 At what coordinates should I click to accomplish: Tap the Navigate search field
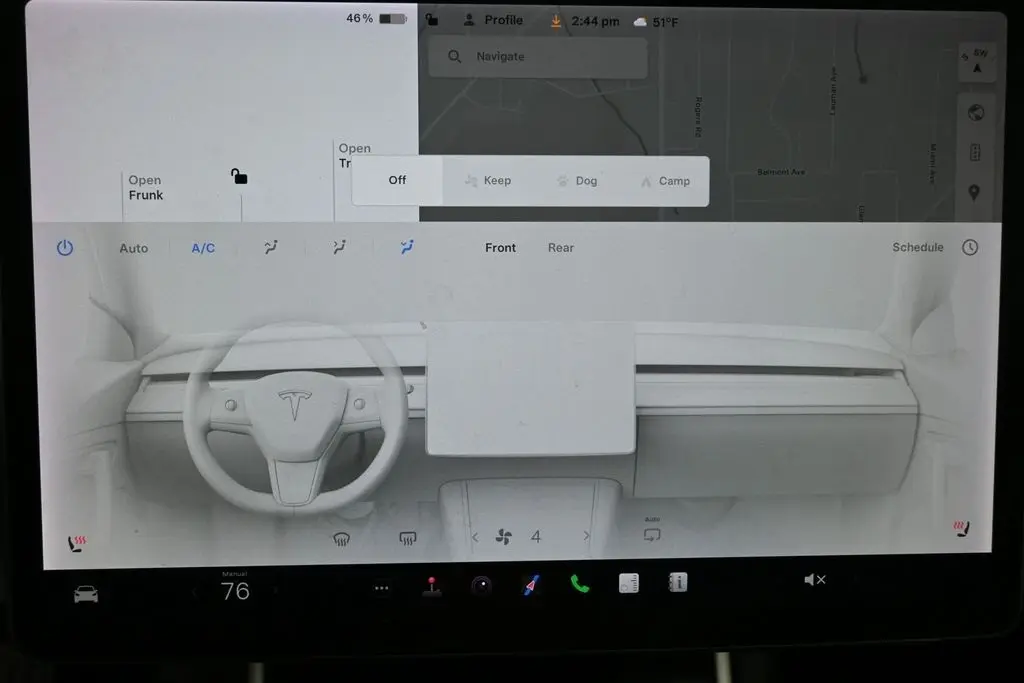(538, 57)
